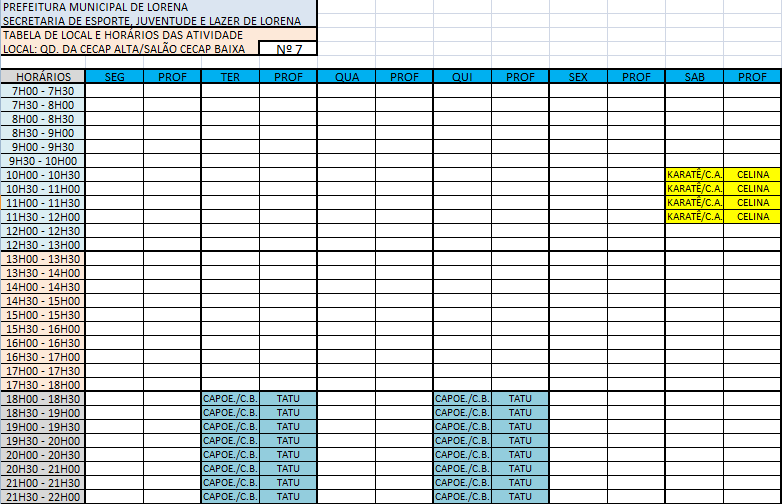Image resolution: width=782 pixels, height=504 pixels.
Task: Click the SAB column header
Action: click(694, 77)
